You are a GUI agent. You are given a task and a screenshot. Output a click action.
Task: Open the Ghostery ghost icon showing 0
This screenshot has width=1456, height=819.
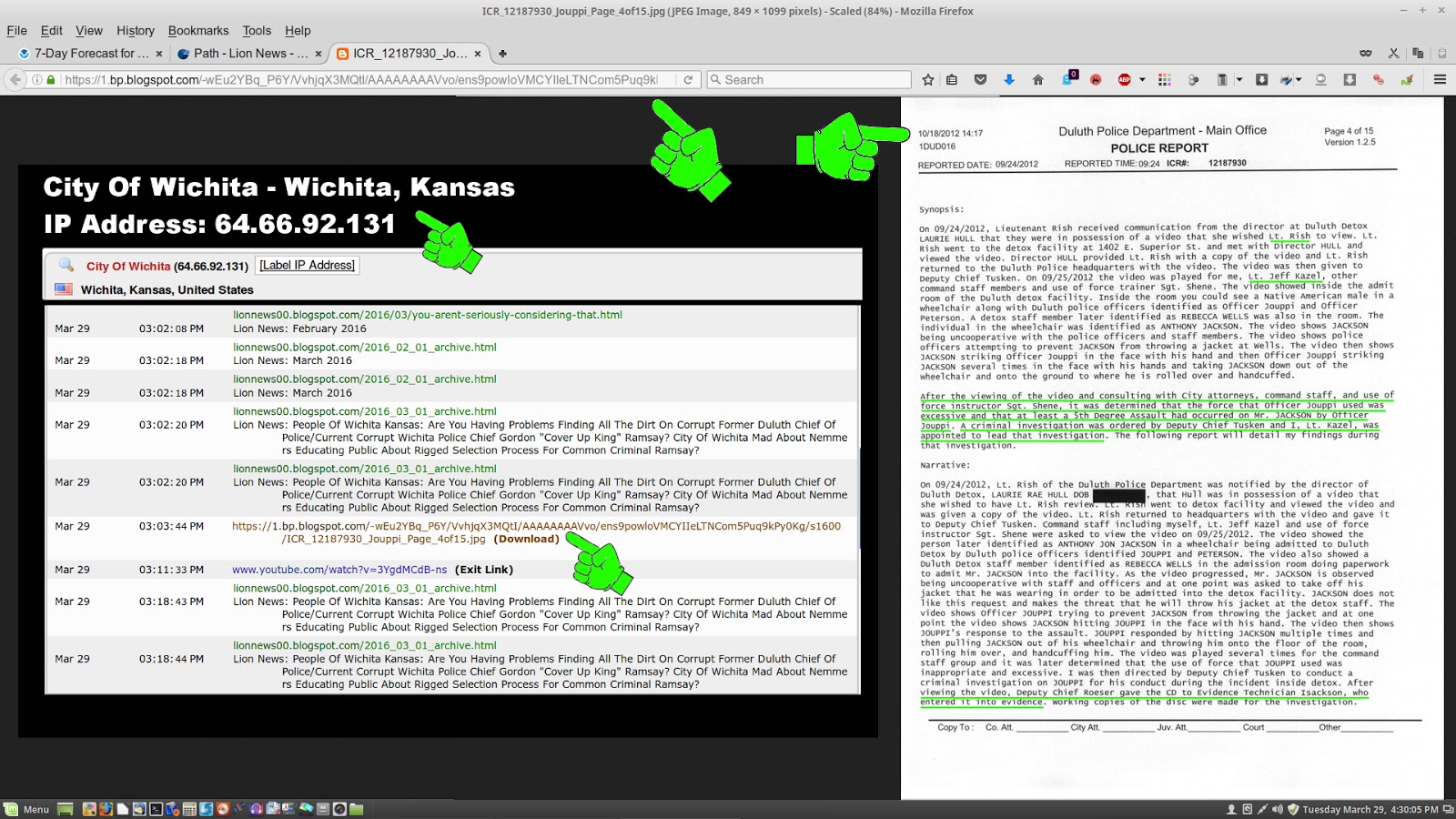(1069, 79)
